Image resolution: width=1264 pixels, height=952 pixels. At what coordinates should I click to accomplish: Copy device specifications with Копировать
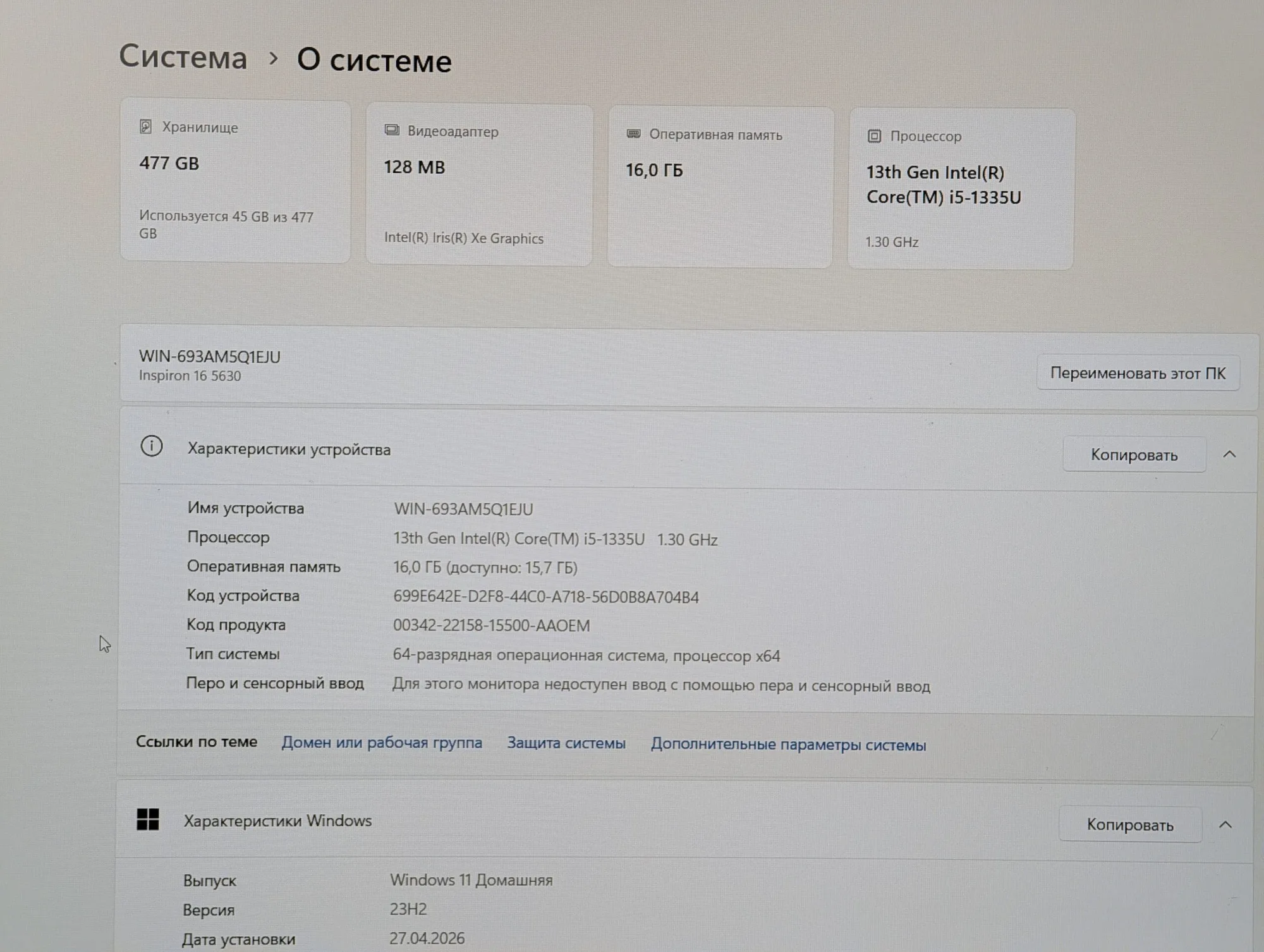coord(1134,455)
